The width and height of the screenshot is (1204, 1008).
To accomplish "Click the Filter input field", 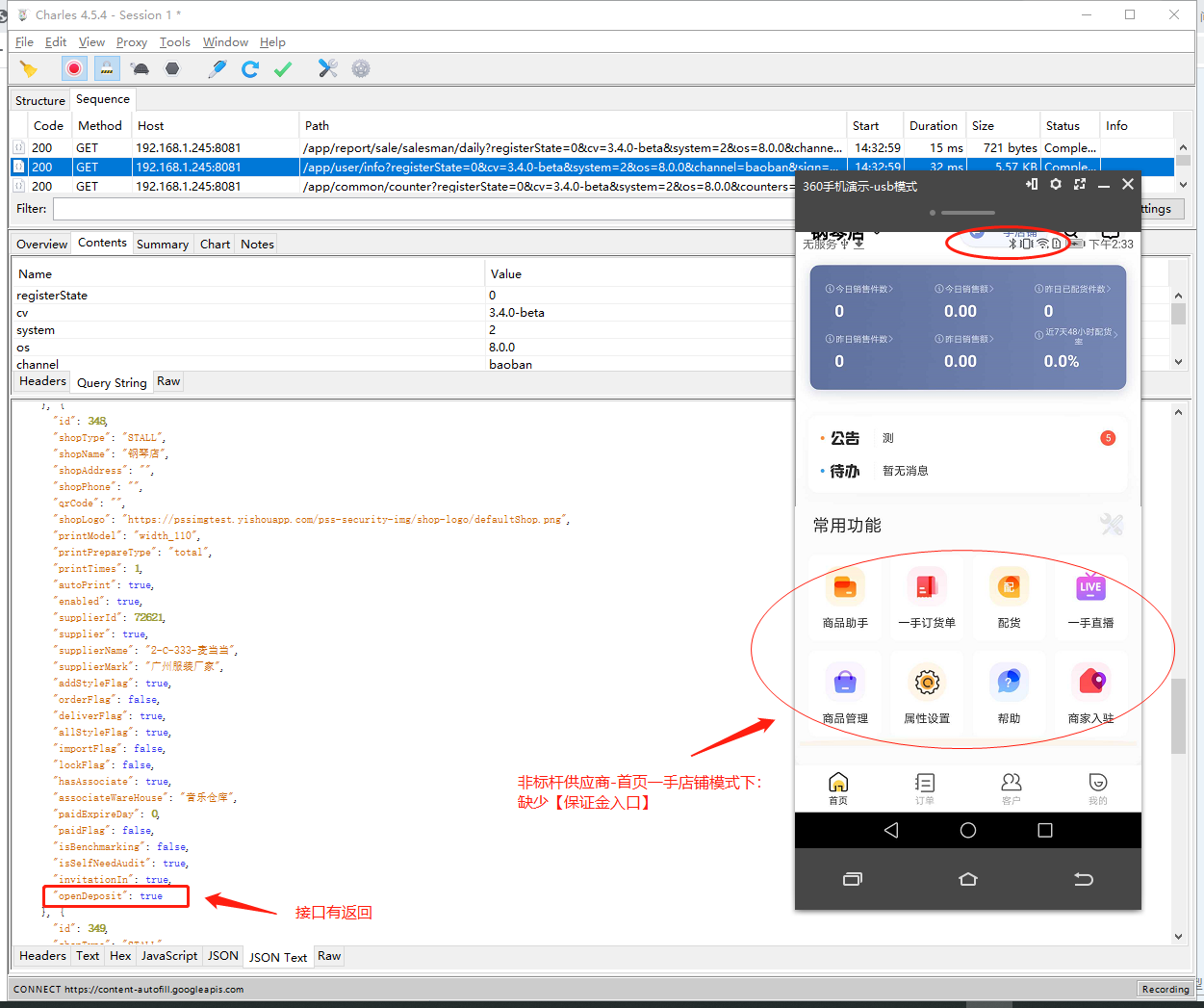I will click(x=423, y=209).
